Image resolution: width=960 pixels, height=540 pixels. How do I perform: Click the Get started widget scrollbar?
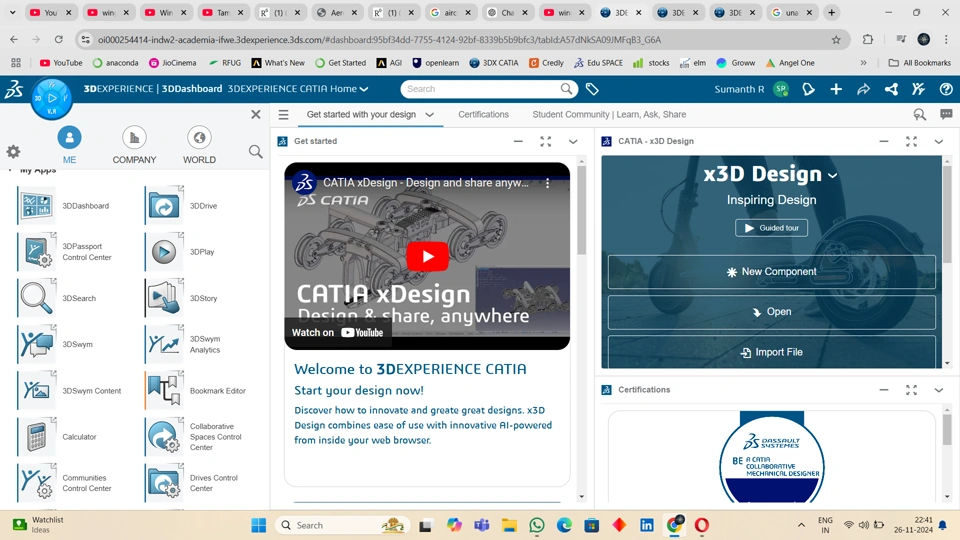point(582,211)
